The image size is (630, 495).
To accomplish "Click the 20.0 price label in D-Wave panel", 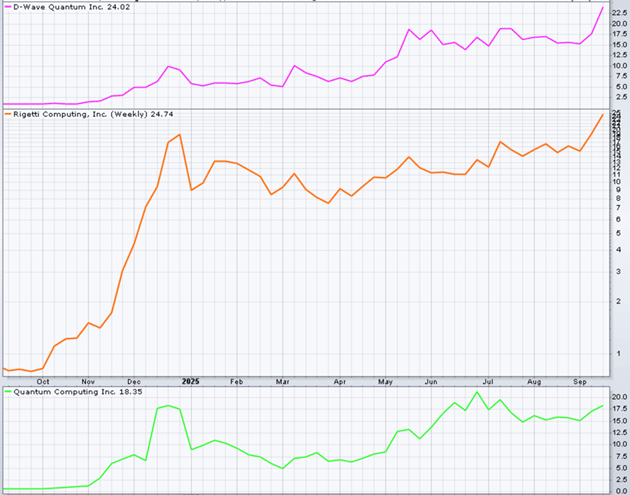I will coord(619,24).
